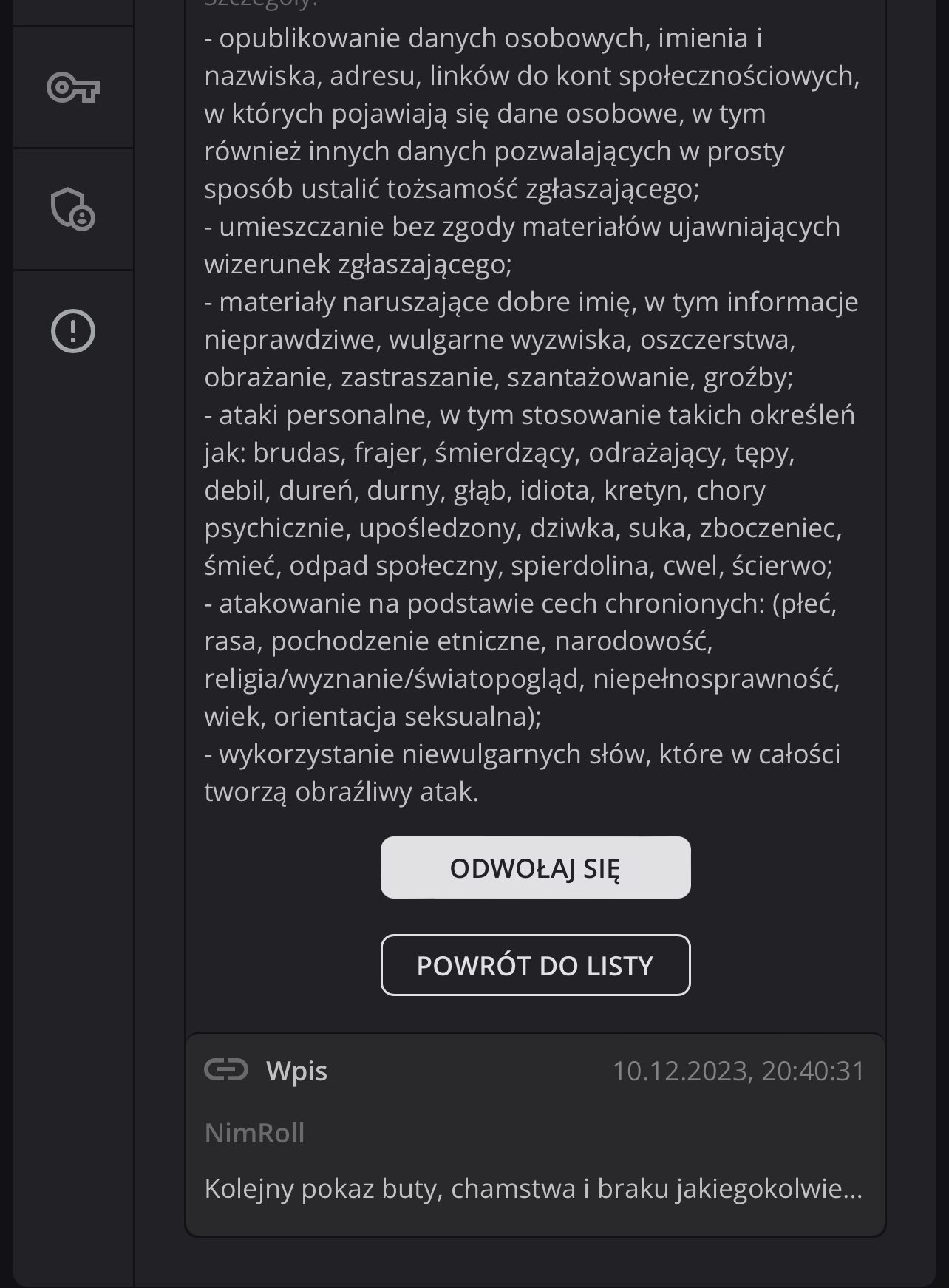Open the Wpis entry label
Viewport: 949px width, 1288px height.
296,1071
